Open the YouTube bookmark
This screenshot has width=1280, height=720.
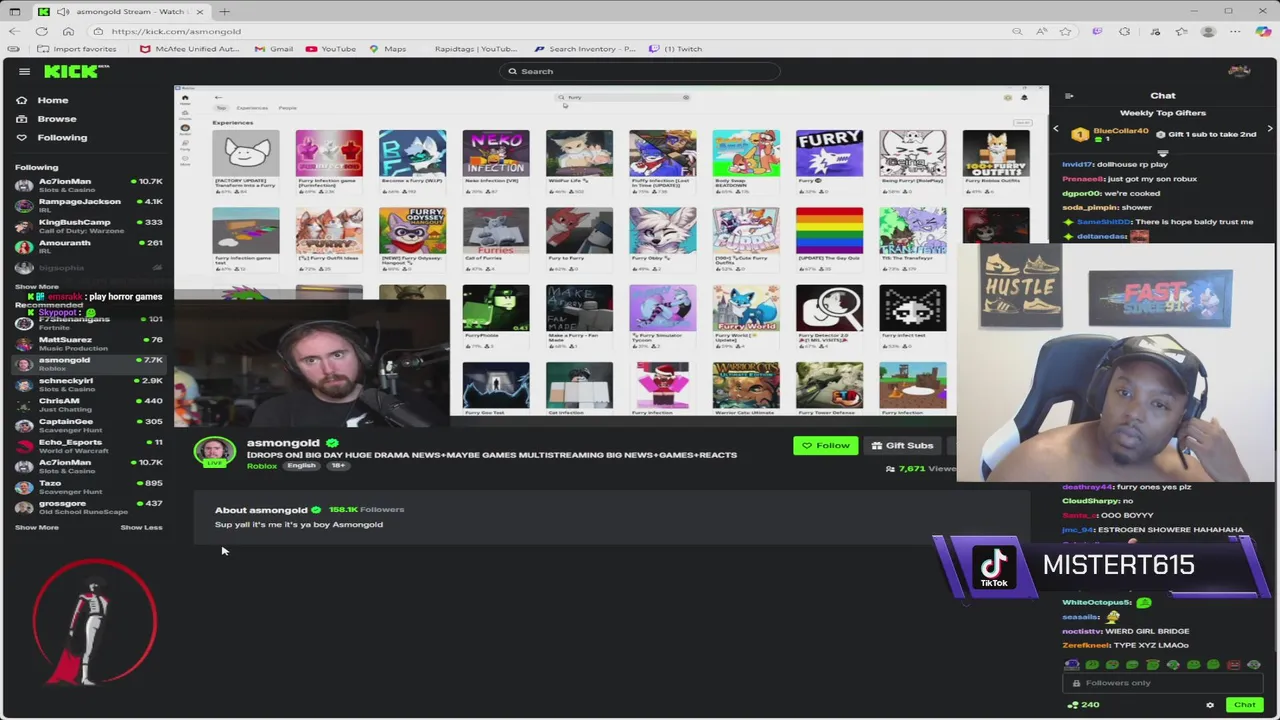tap(331, 49)
